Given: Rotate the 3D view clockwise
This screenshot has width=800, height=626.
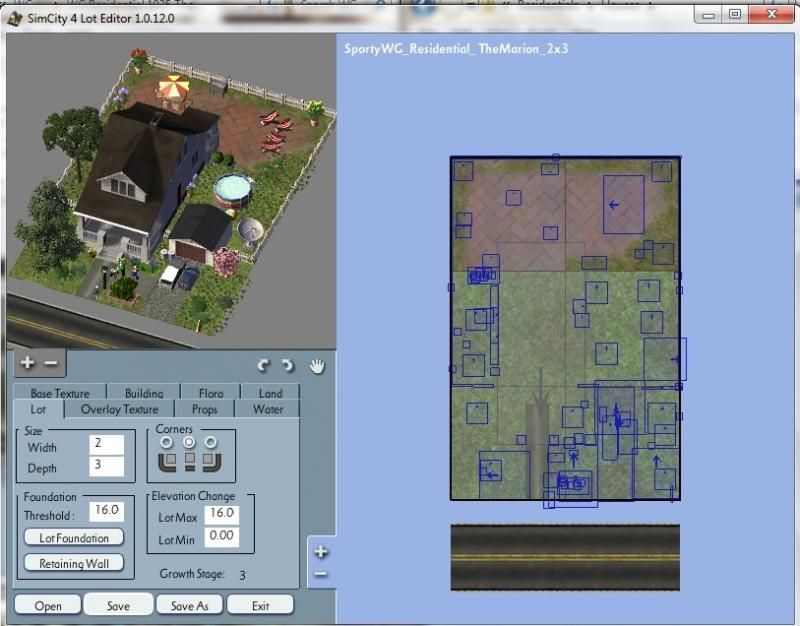Looking at the screenshot, I should (x=288, y=365).
